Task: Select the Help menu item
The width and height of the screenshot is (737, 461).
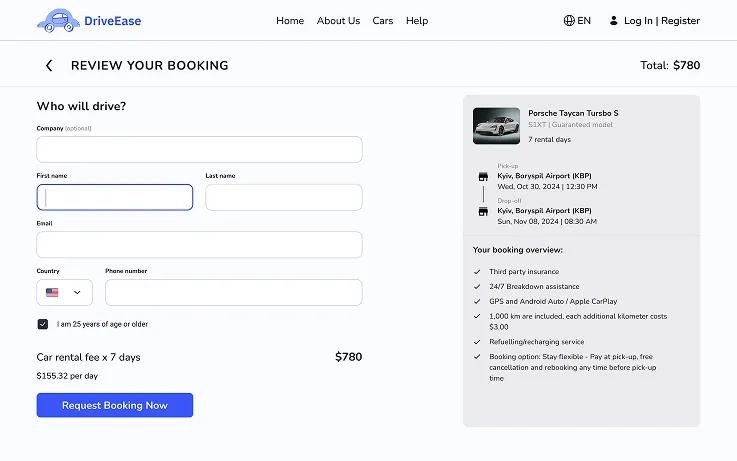Action: (x=417, y=20)
